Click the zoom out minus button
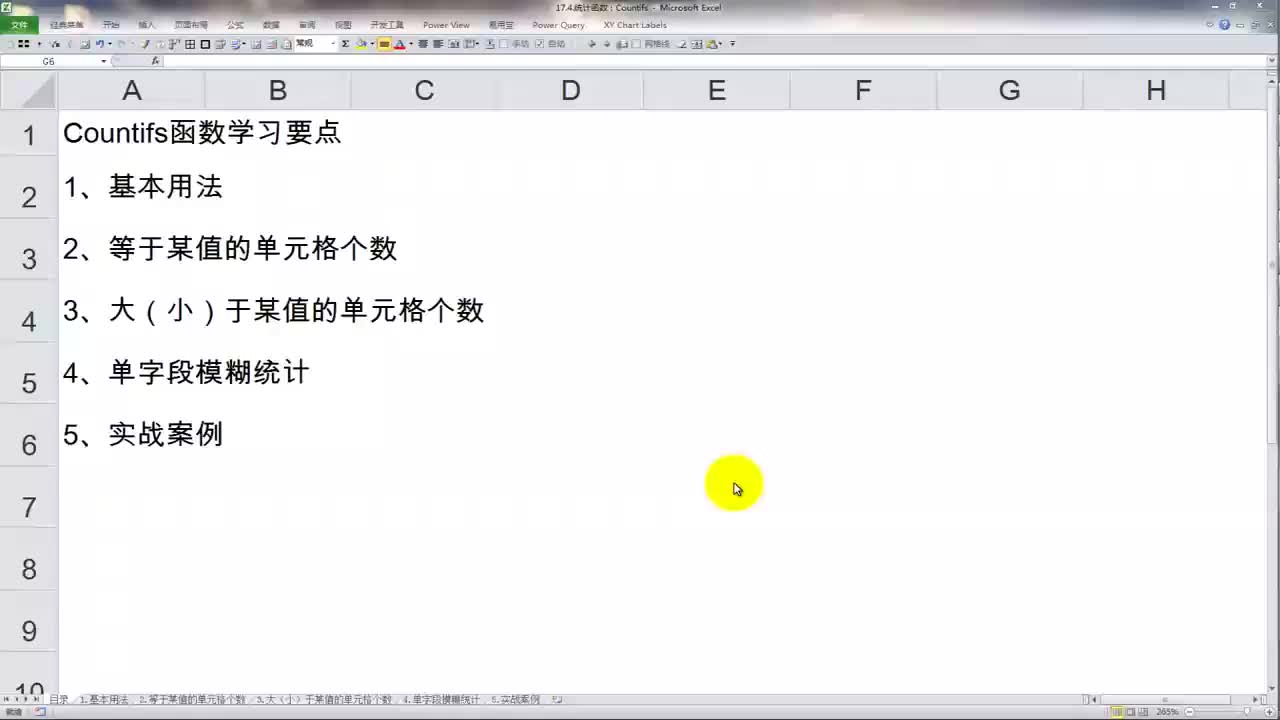The width and height of the screenshot is (1280, 720). [1189, 711]
